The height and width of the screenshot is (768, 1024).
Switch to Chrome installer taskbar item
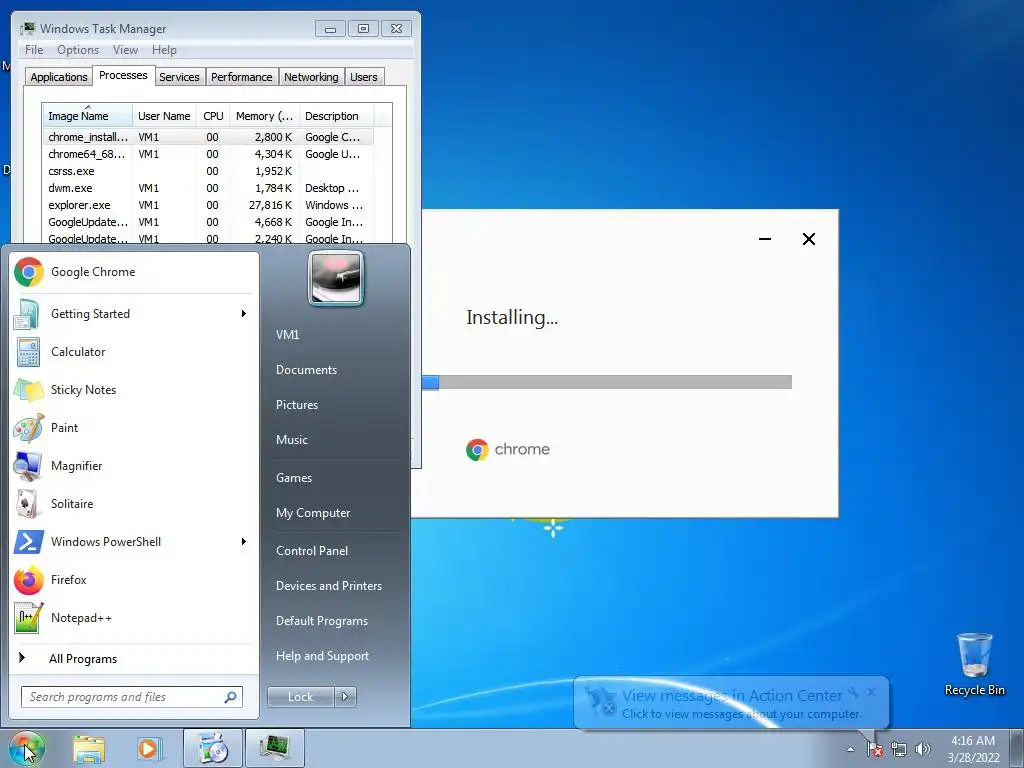(x=213, y=748)
